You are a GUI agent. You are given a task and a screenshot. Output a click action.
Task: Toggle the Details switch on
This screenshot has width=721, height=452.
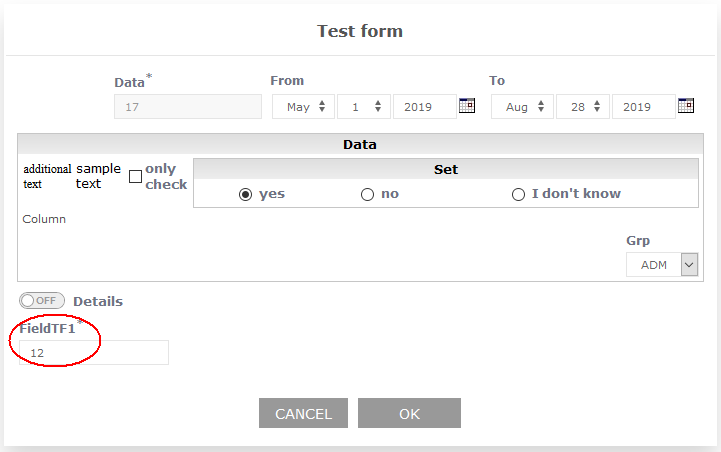[x=41, y=301]
